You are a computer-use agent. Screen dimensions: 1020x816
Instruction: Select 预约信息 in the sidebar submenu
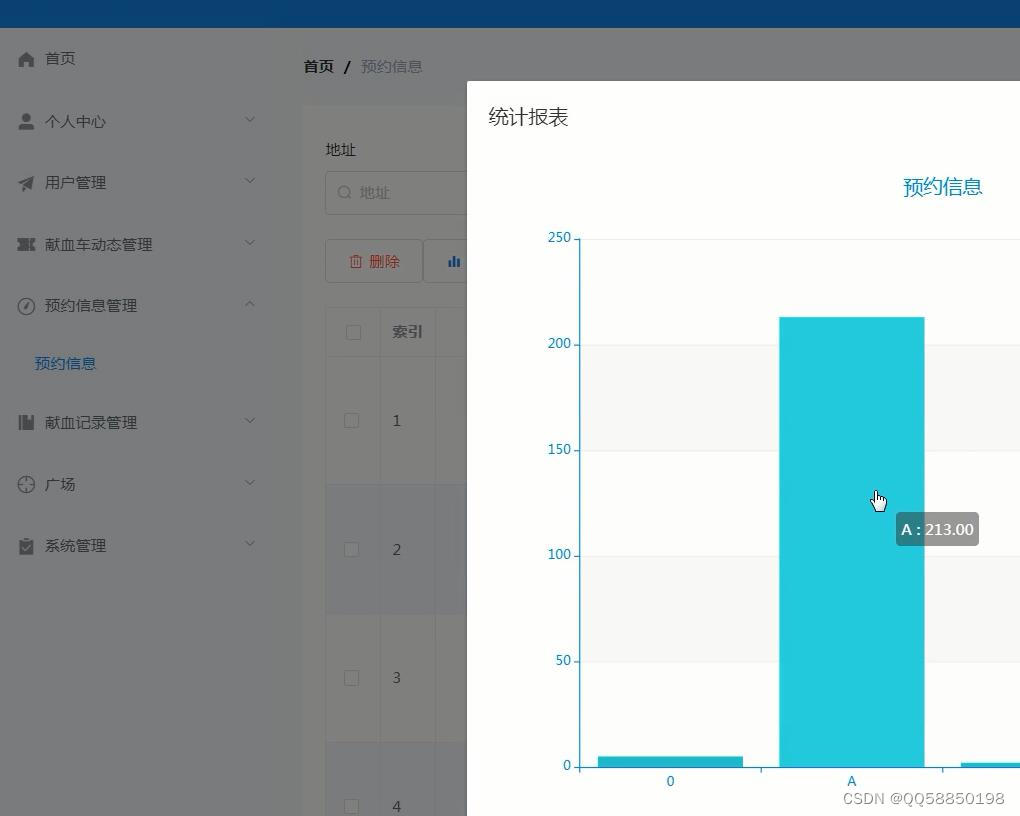pos(65,363)
